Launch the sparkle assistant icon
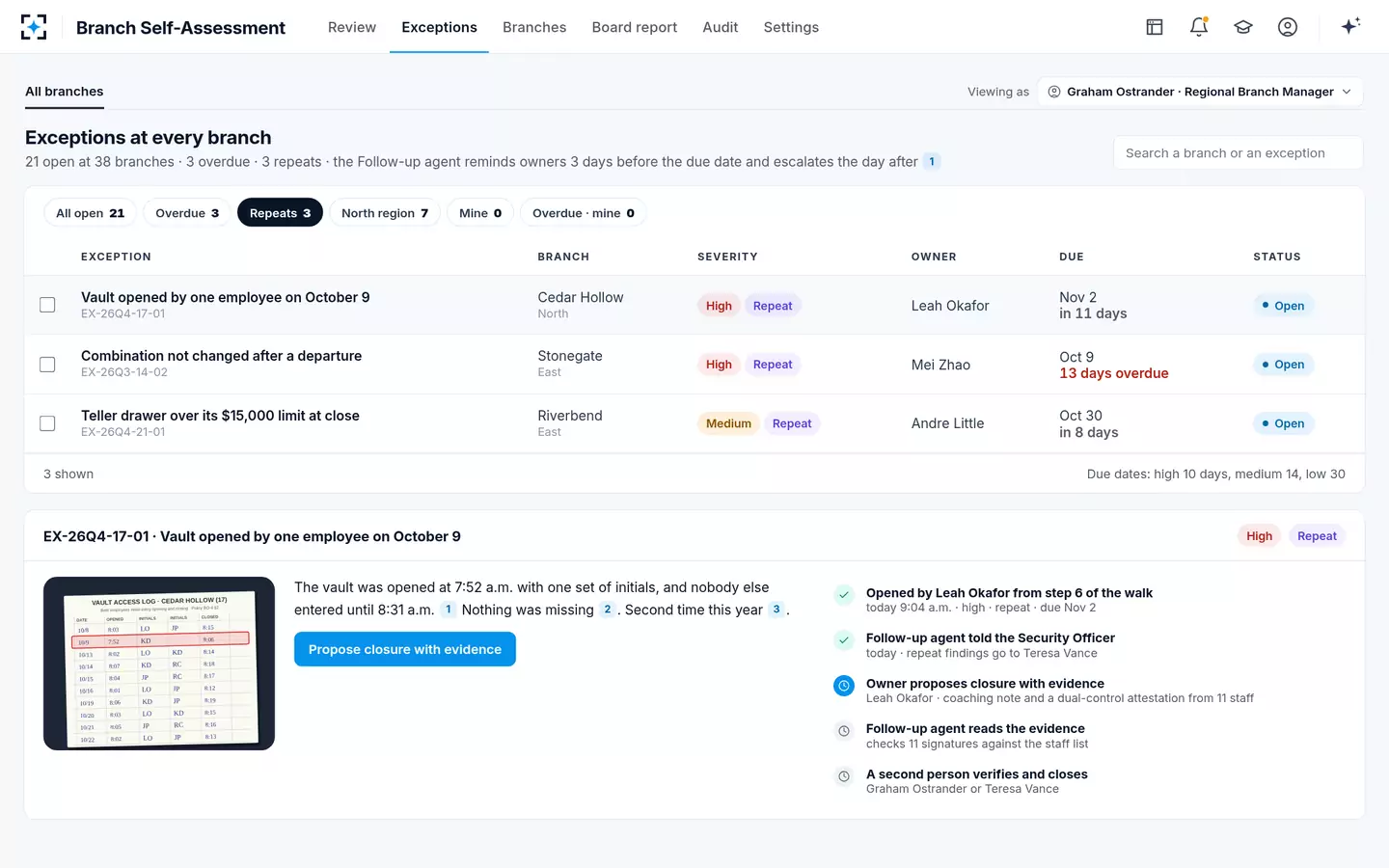Screen dimensions: 1389x868 (x=1350, y=26)
